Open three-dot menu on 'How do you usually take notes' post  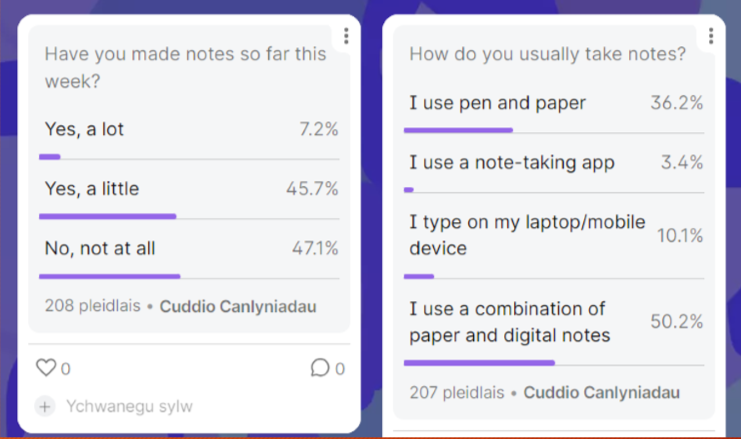[x=711, y=37]
